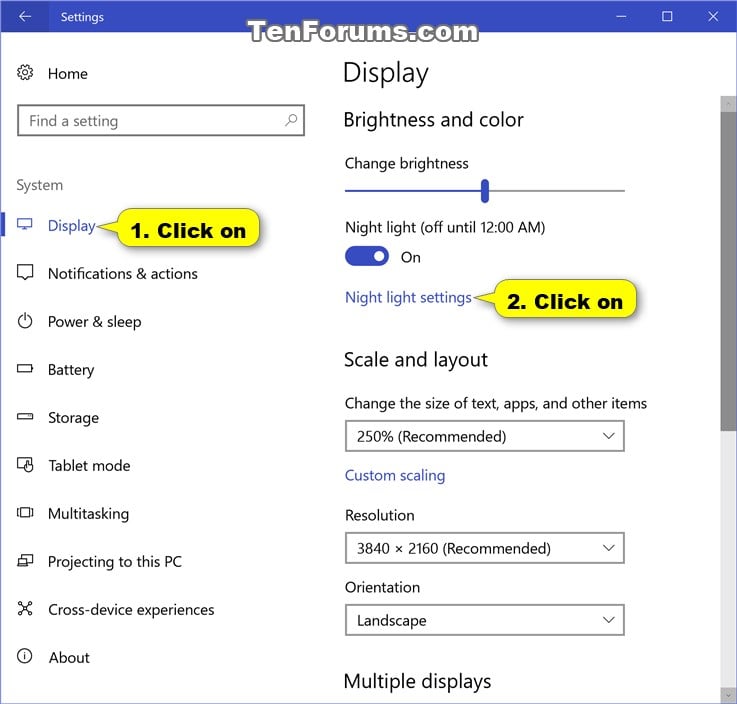Screen dimensions: 737x704
Task: Click the Display monitor icon
Action: click(x=24, y=224)
